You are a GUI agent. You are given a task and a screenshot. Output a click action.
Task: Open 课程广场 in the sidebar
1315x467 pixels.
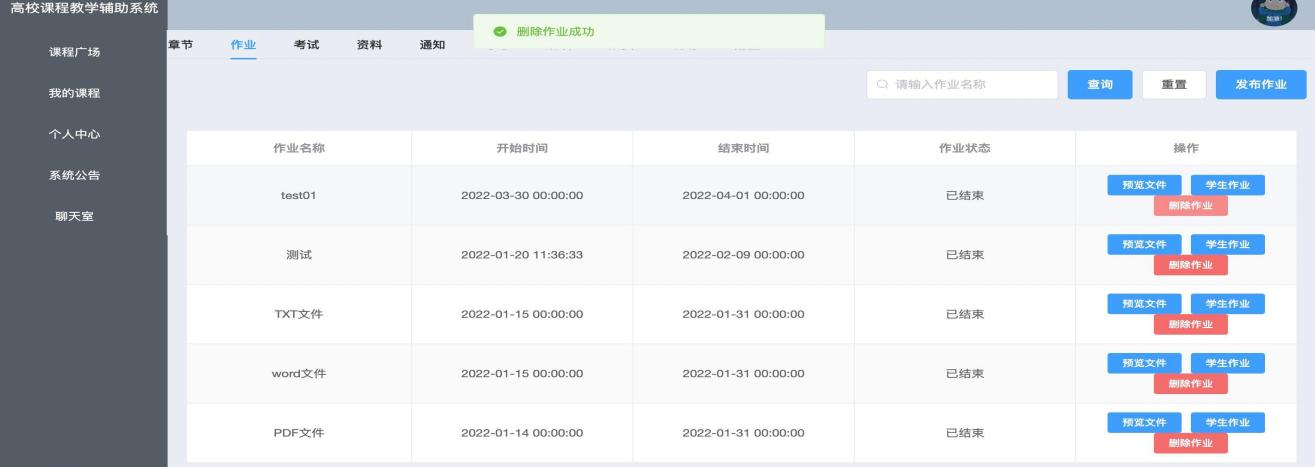click(74, 52)
